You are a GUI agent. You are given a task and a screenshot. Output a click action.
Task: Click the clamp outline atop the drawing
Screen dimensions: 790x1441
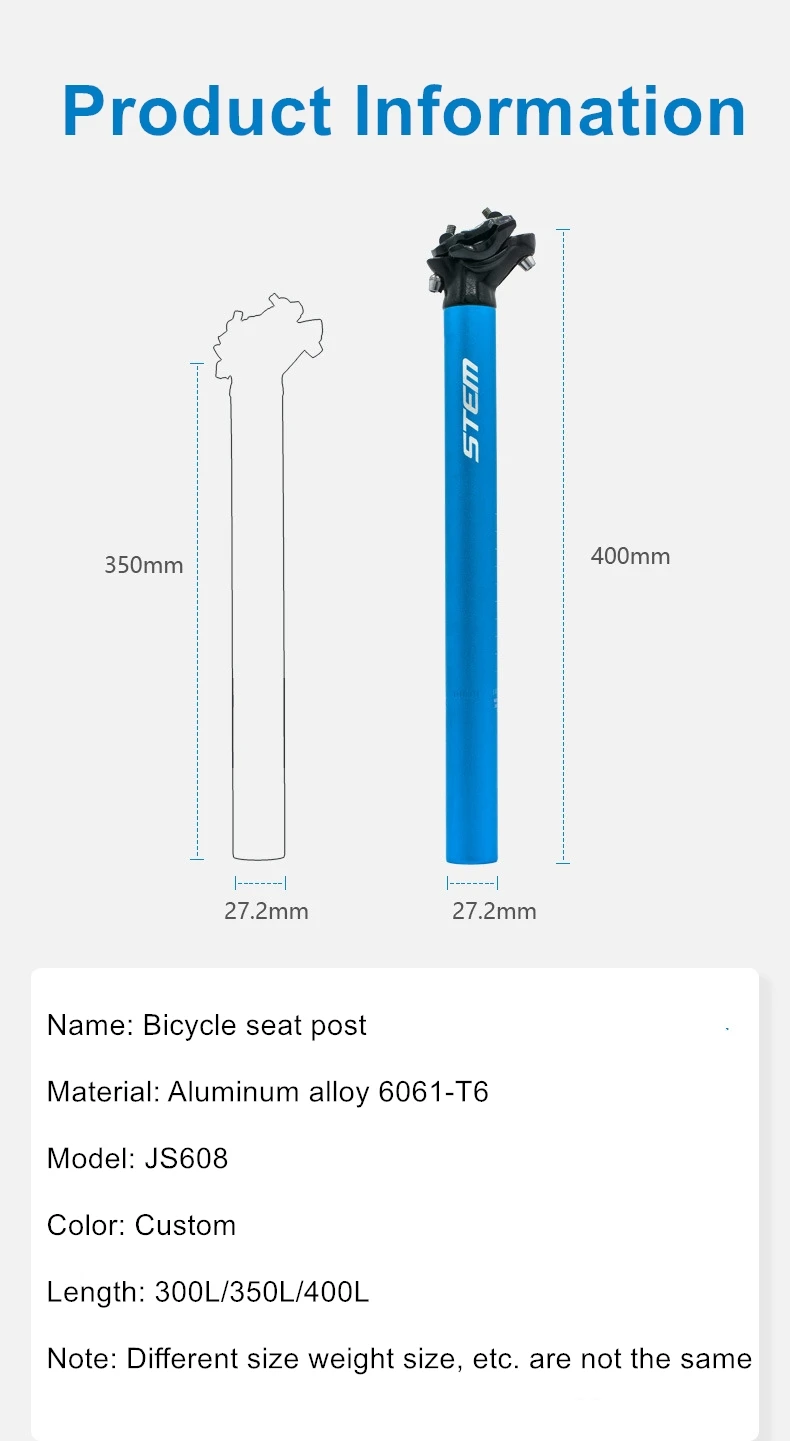tap(268, 335)
